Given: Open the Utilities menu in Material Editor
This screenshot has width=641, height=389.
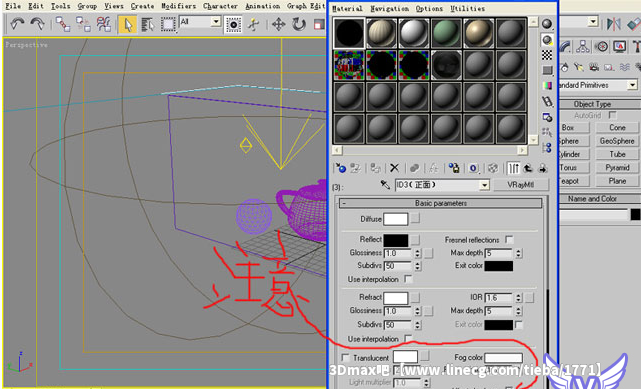Looking at the screenshot, I should (x=467, y=8).
